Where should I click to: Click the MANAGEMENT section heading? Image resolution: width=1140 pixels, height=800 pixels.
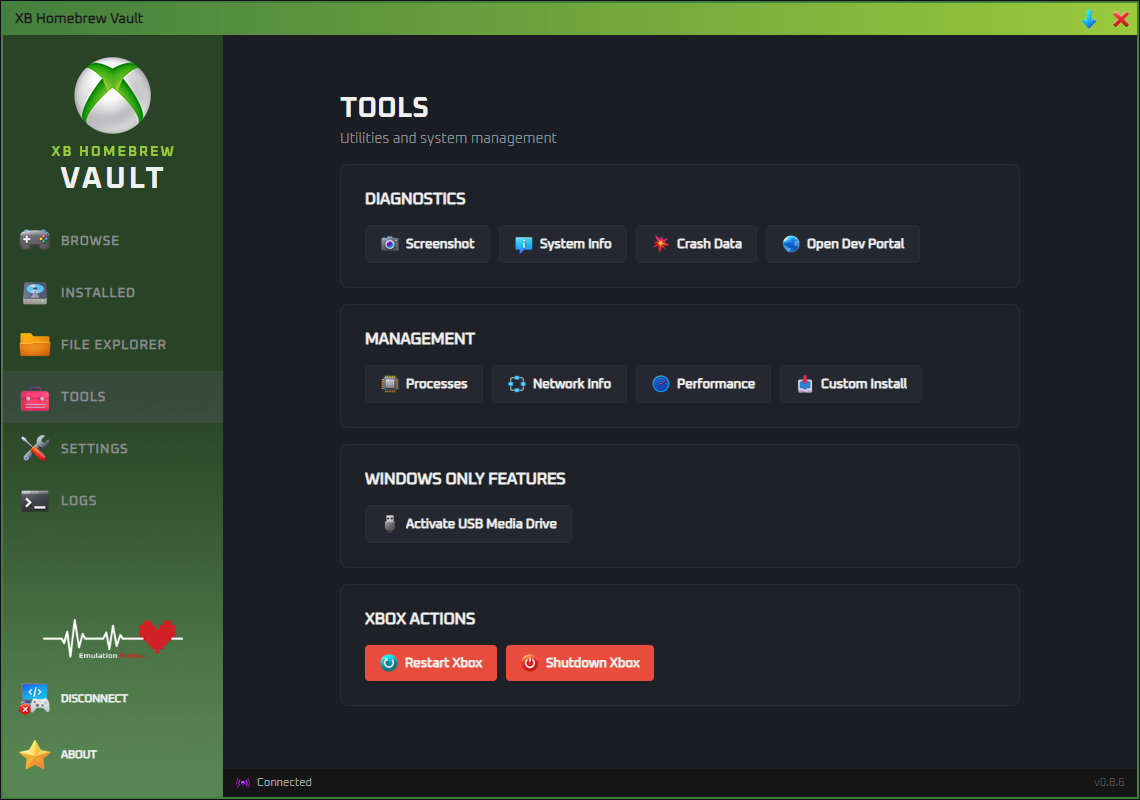(x=420, y=339)
